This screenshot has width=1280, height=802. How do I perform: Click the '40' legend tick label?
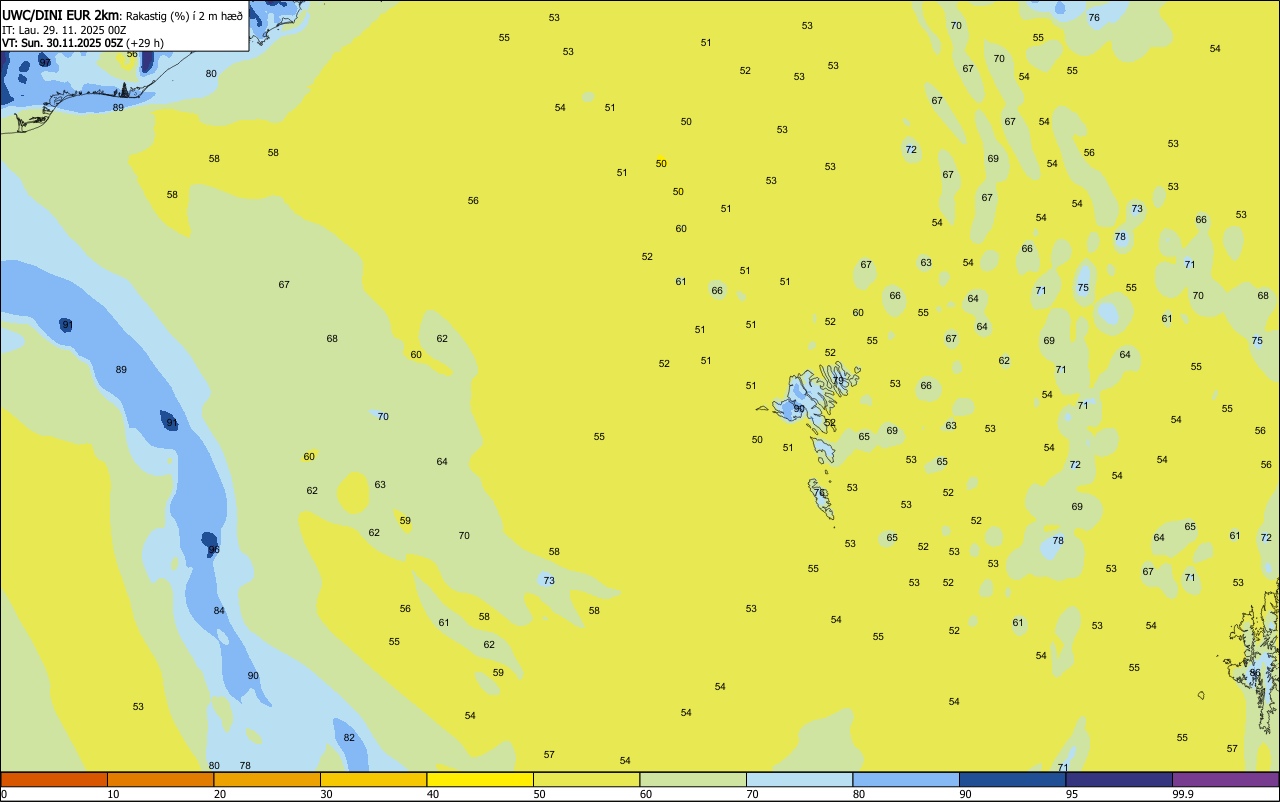tap(433, 794)
